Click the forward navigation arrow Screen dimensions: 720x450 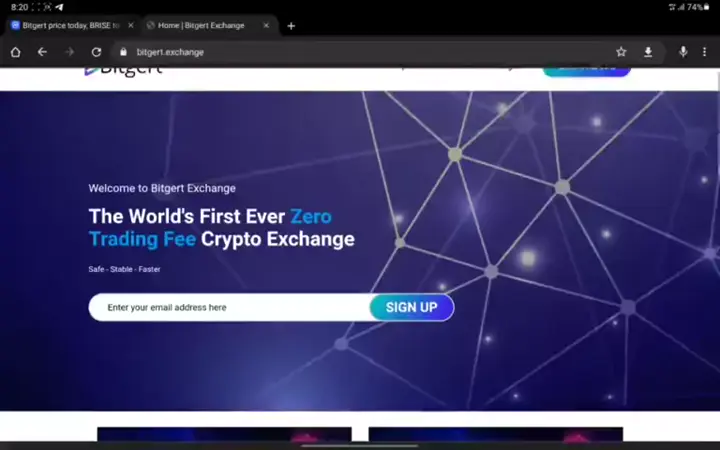coord(69,52)
